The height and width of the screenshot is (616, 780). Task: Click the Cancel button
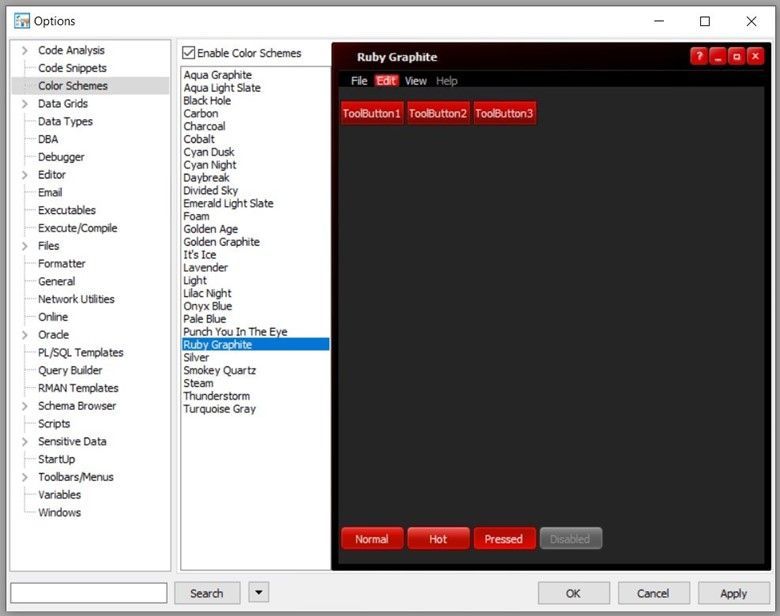click(653, 593)
